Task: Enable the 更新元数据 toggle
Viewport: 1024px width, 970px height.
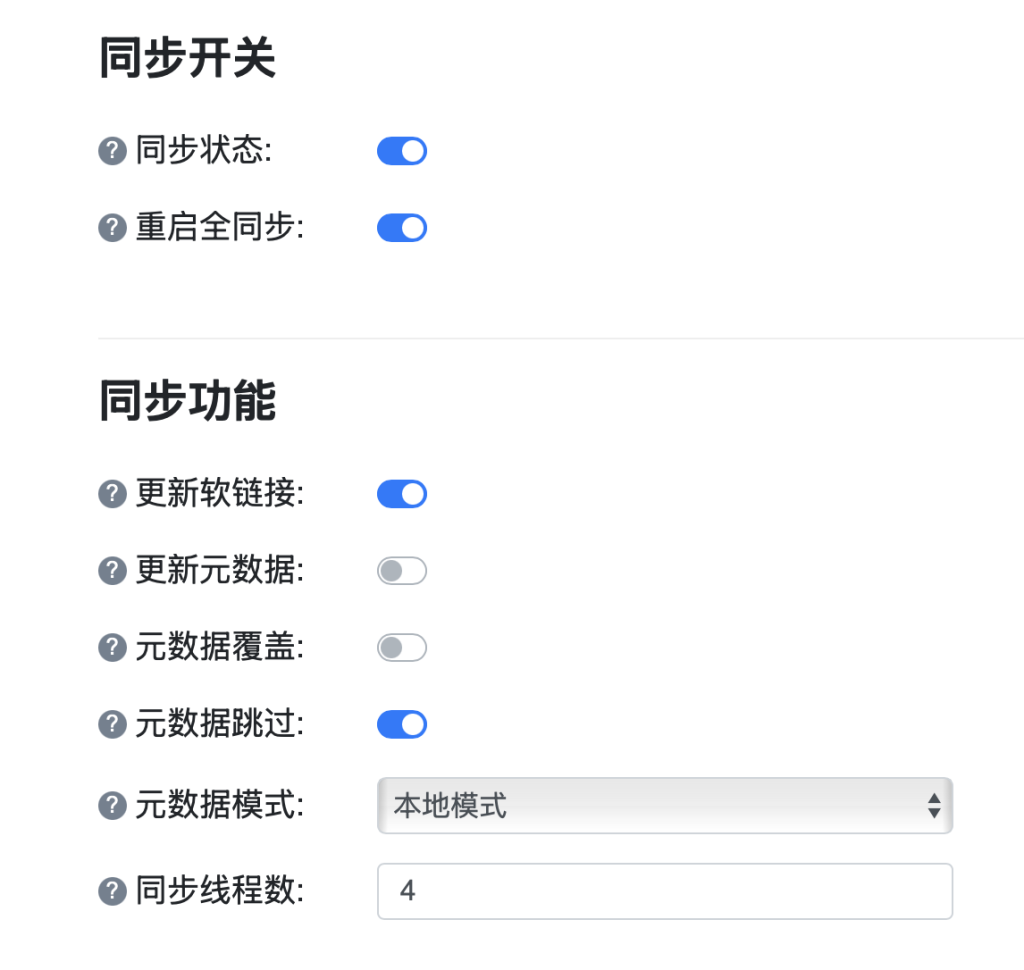Action: pos(402,571)
